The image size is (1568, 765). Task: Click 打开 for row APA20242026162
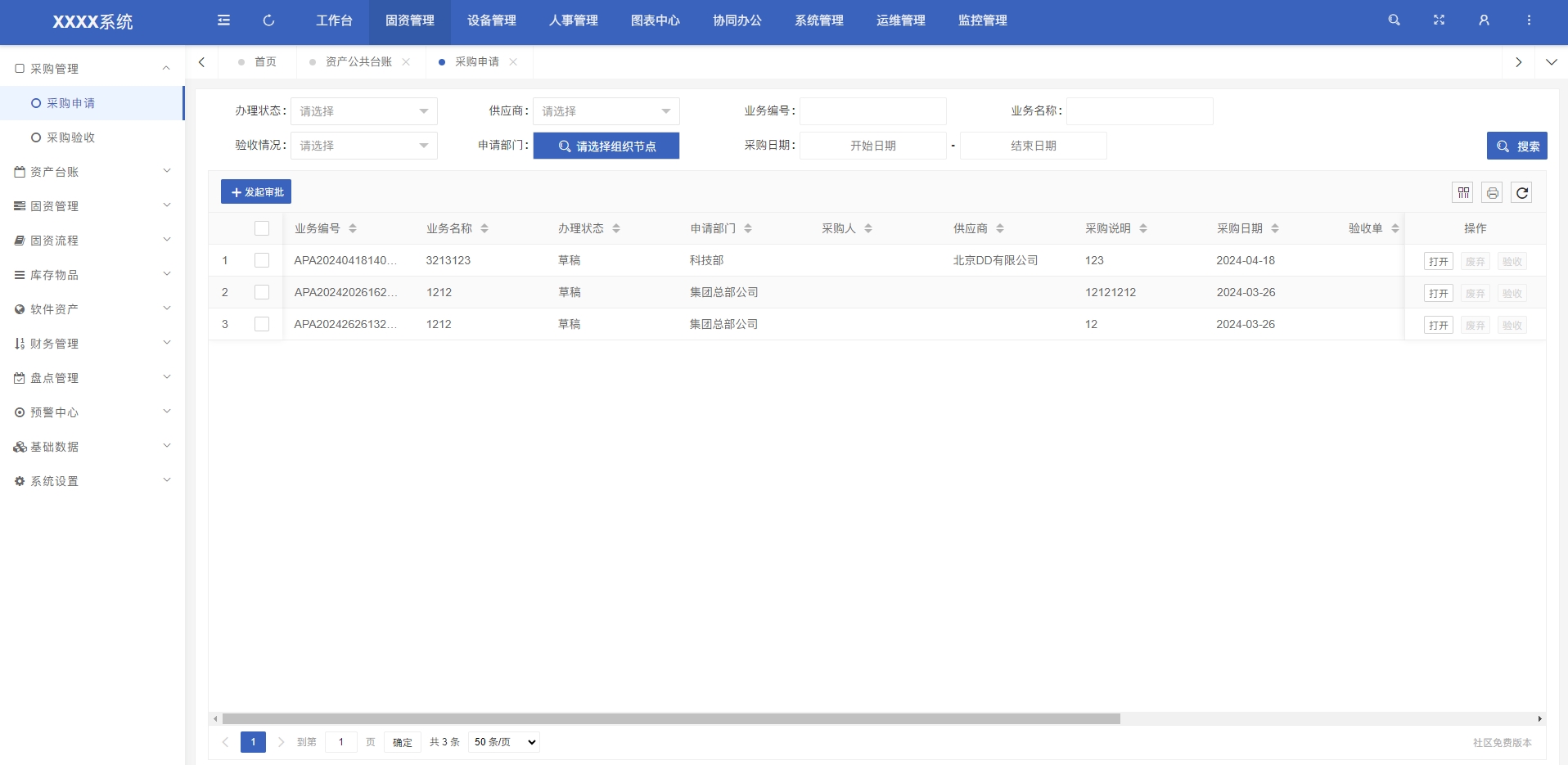click(1438, 294)
